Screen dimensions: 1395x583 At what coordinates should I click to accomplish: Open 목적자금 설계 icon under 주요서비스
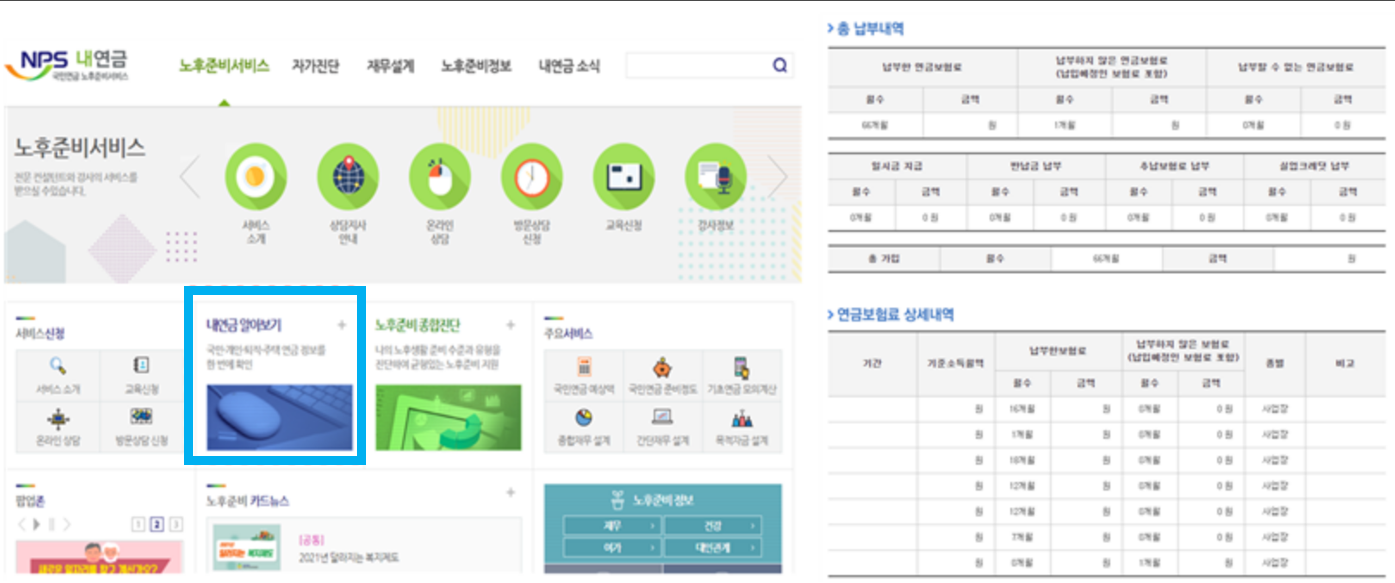click(742, 418)
